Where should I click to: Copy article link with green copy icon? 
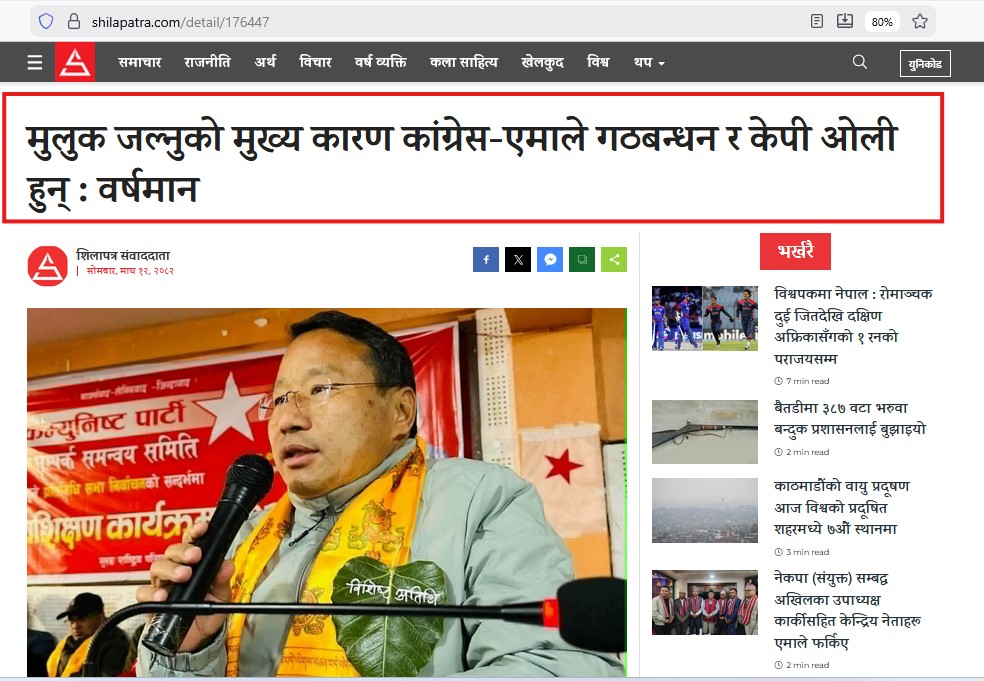point(582,260)
